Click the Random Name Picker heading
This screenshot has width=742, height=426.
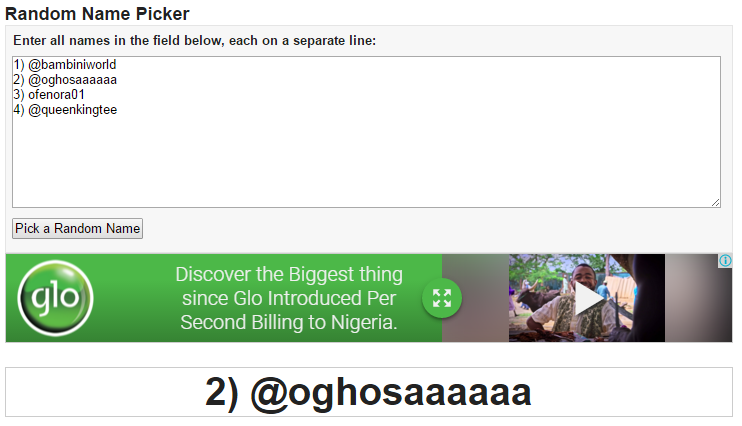click(97, 14)
